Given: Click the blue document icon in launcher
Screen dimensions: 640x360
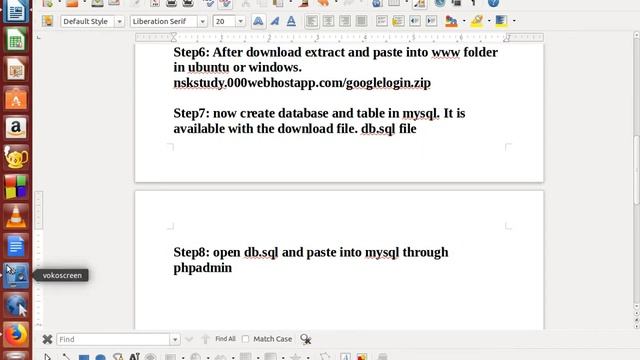Looking at the screenshot, I should (16, 246).
